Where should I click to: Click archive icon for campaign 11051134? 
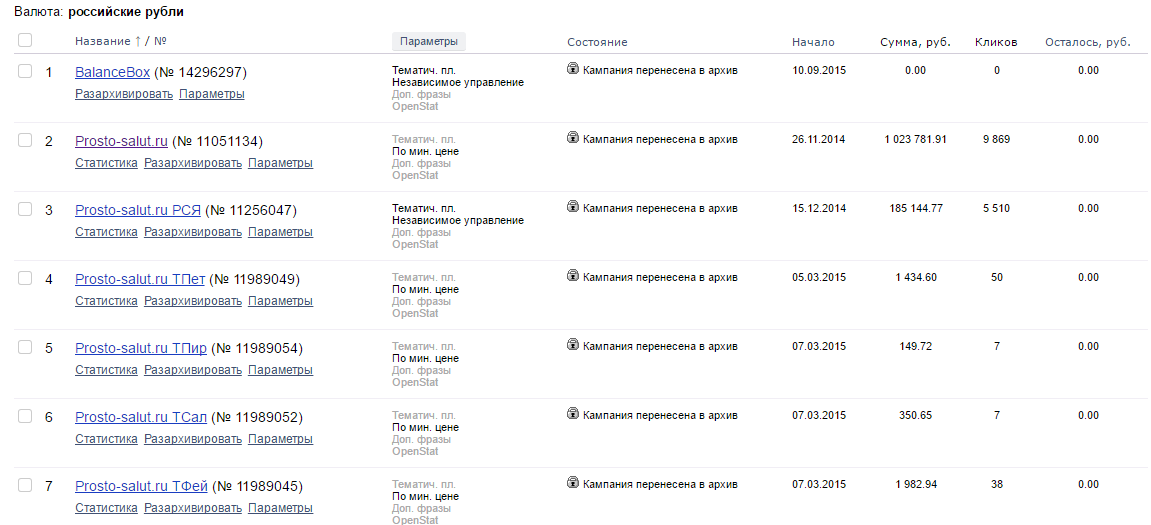[573, 138]
